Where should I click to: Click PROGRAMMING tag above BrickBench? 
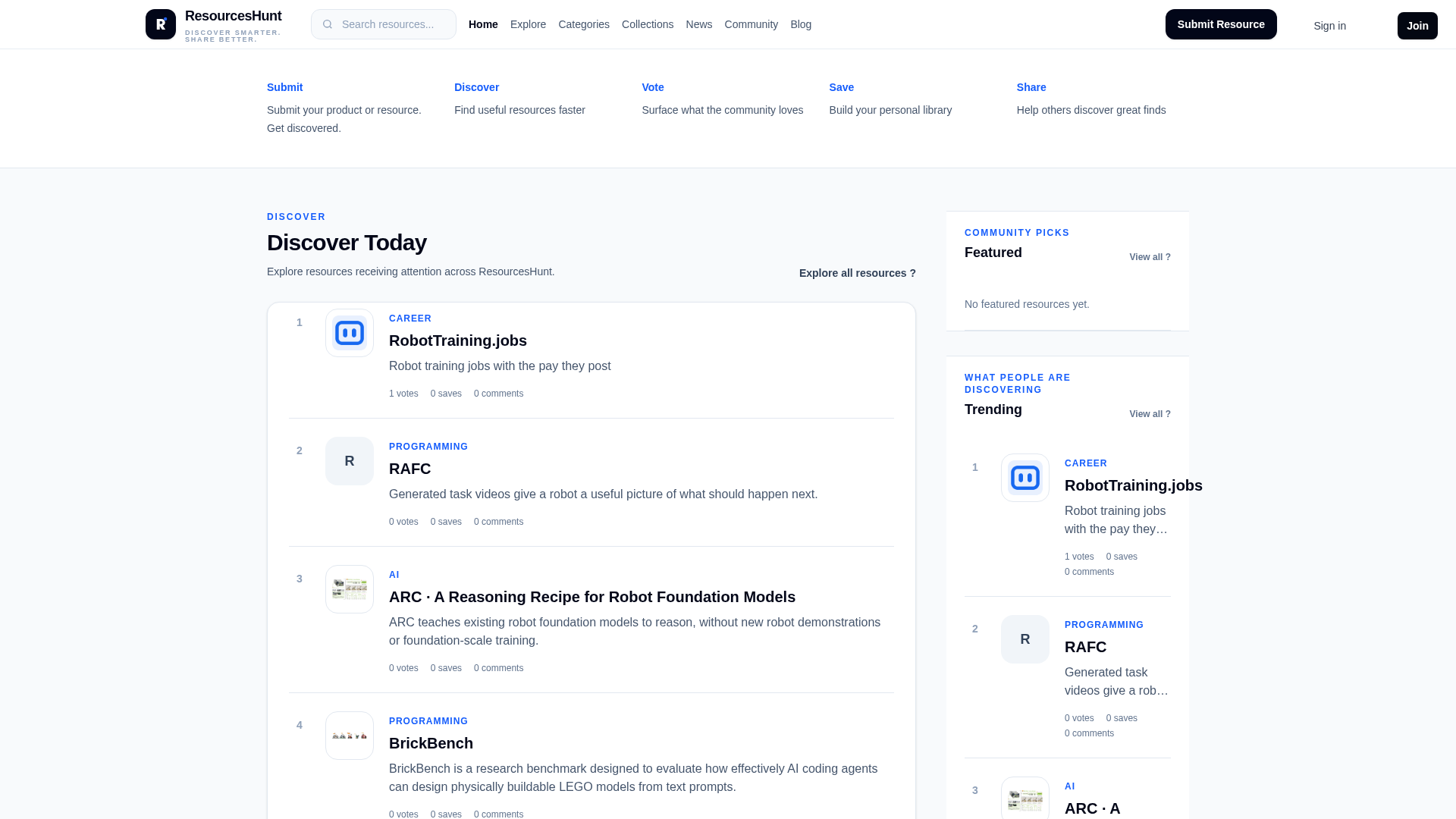pos(428,721)
